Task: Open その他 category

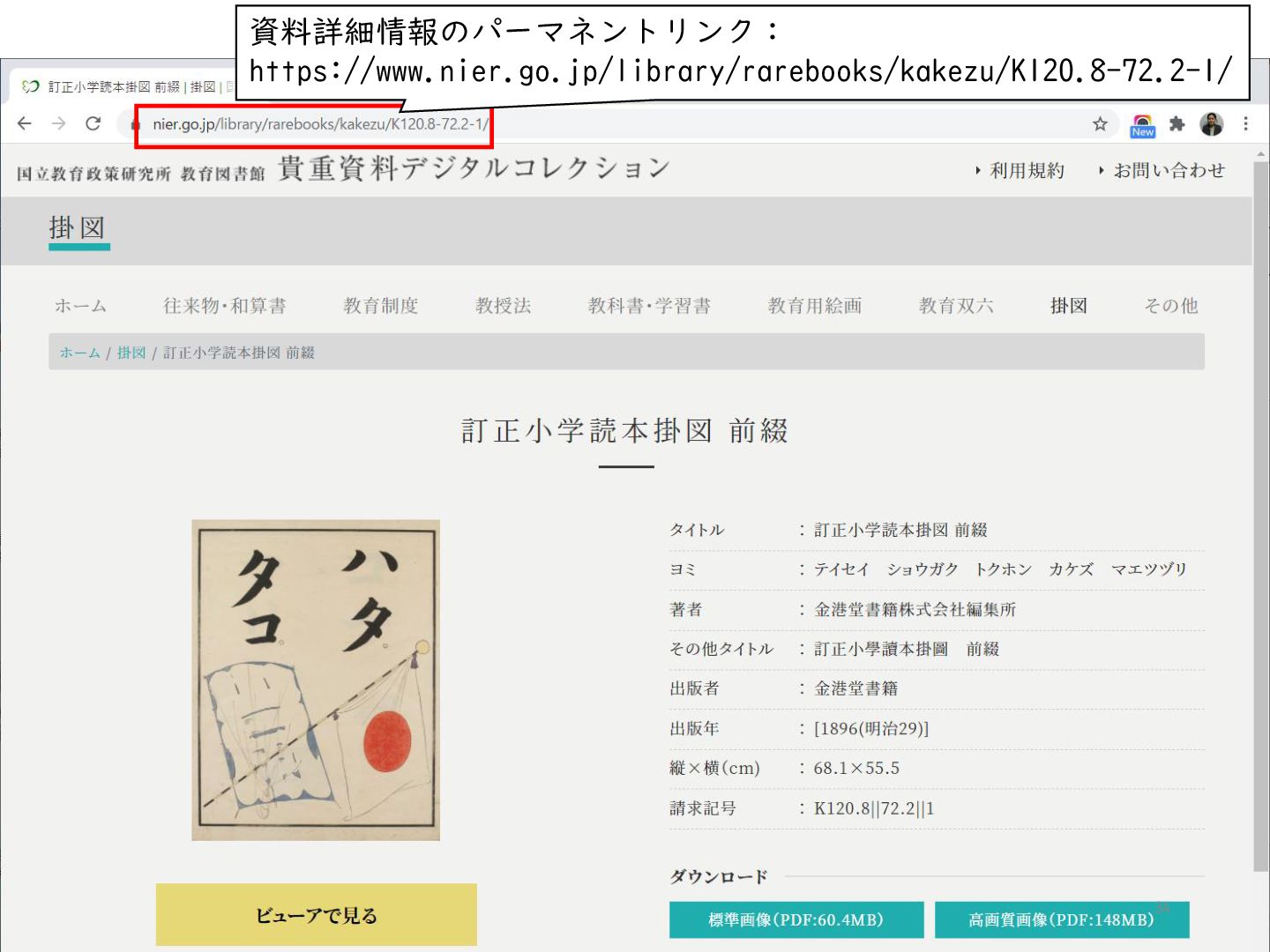Action: click(x=1171, y=306)
